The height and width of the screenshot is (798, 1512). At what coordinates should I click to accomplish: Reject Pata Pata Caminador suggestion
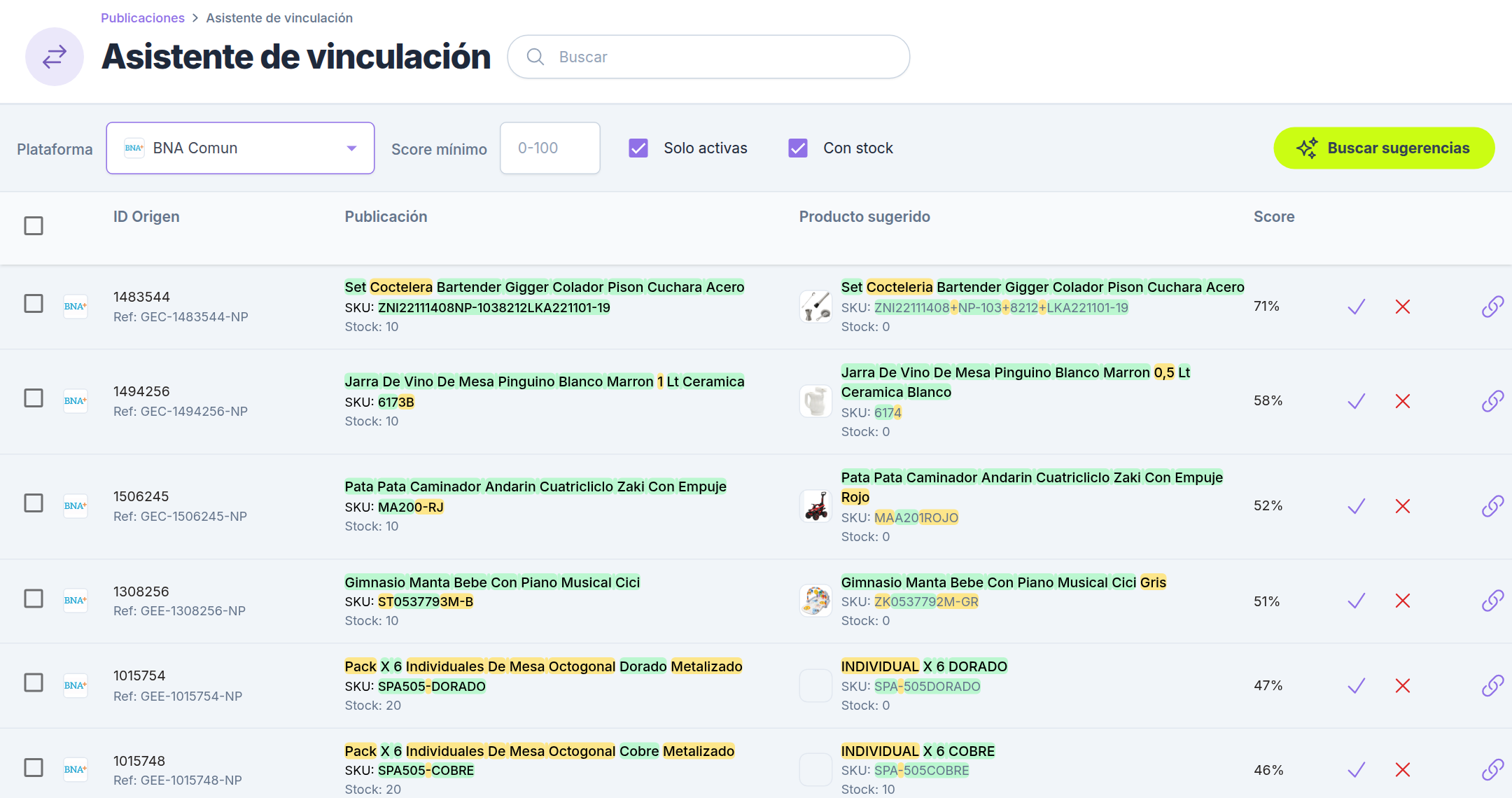tap(1403, 506)
